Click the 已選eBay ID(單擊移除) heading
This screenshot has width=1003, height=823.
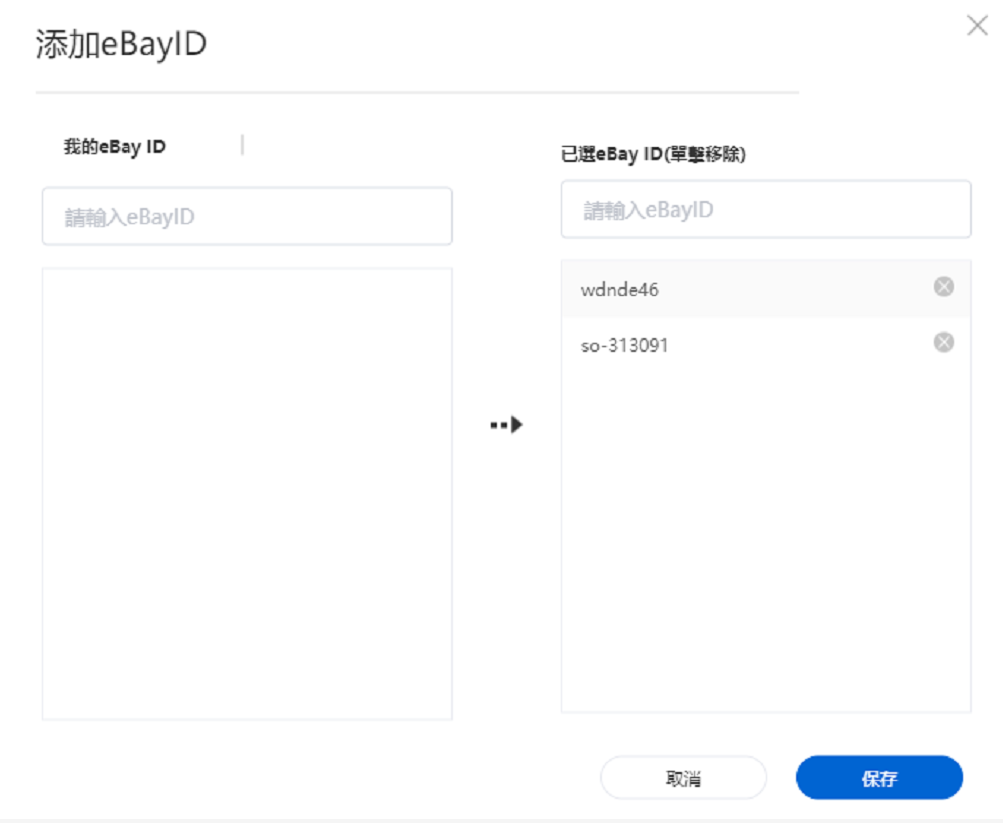(x=653, y=154)
